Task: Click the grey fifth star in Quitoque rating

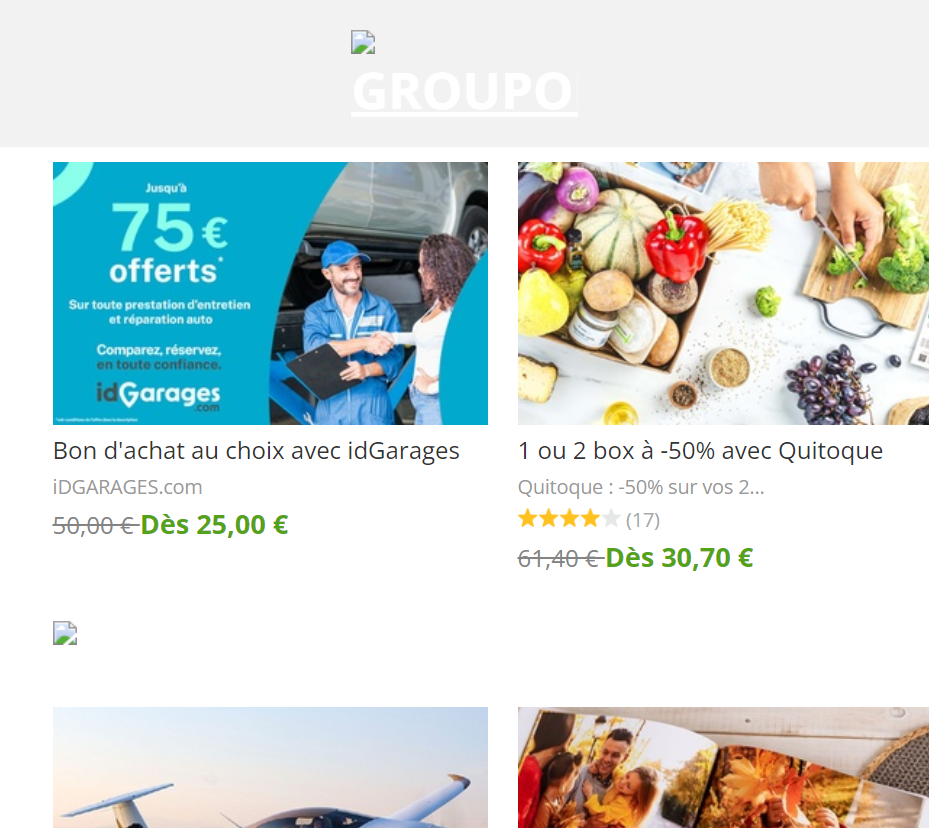Action: coord(610,519)
